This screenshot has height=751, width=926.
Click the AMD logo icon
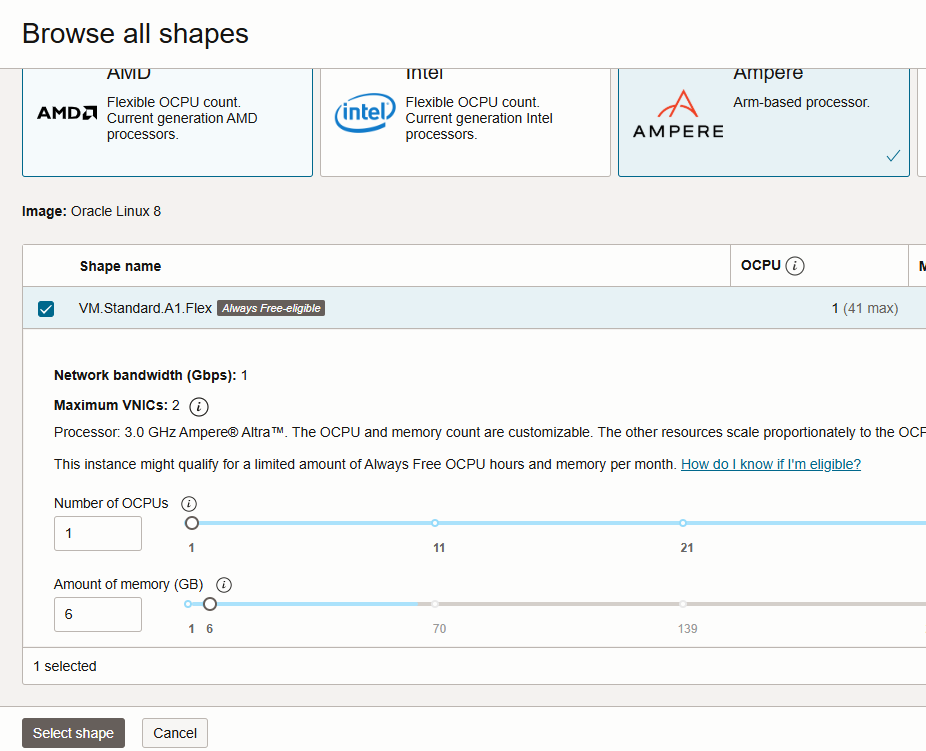point(67,112)
